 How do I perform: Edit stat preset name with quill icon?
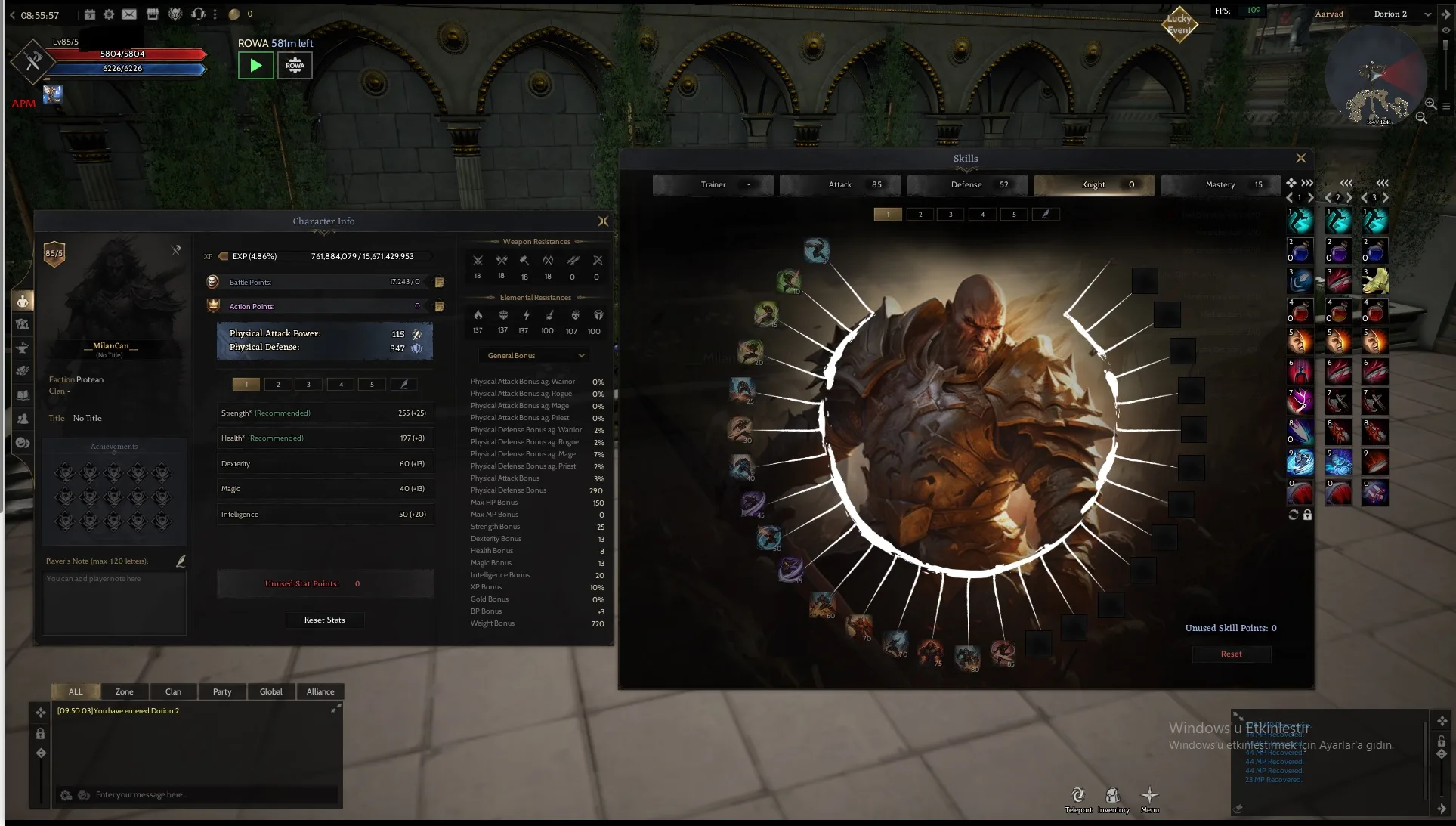[404, 385]
